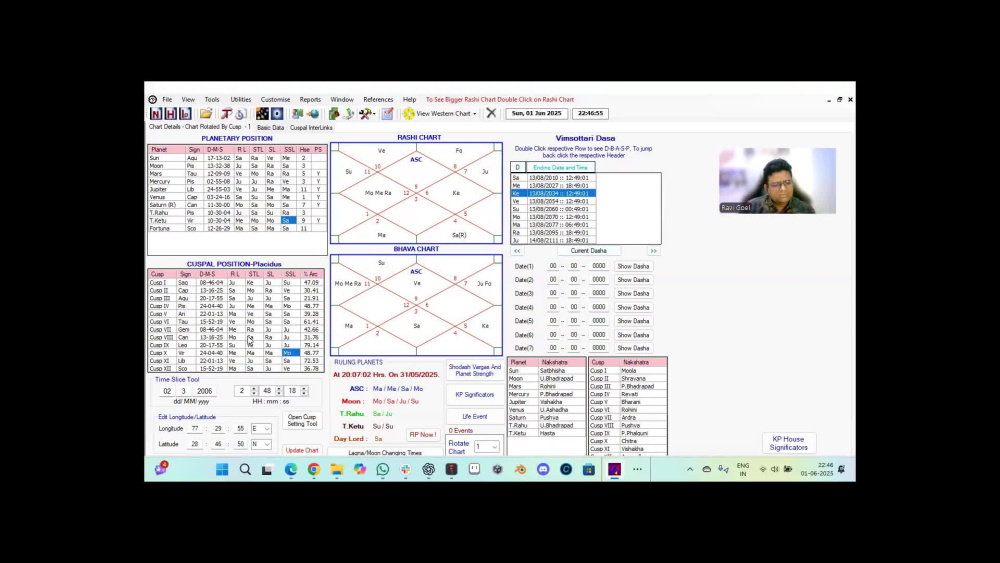
Task: Click the Current Dasha button
Action: tap(588, 251)
